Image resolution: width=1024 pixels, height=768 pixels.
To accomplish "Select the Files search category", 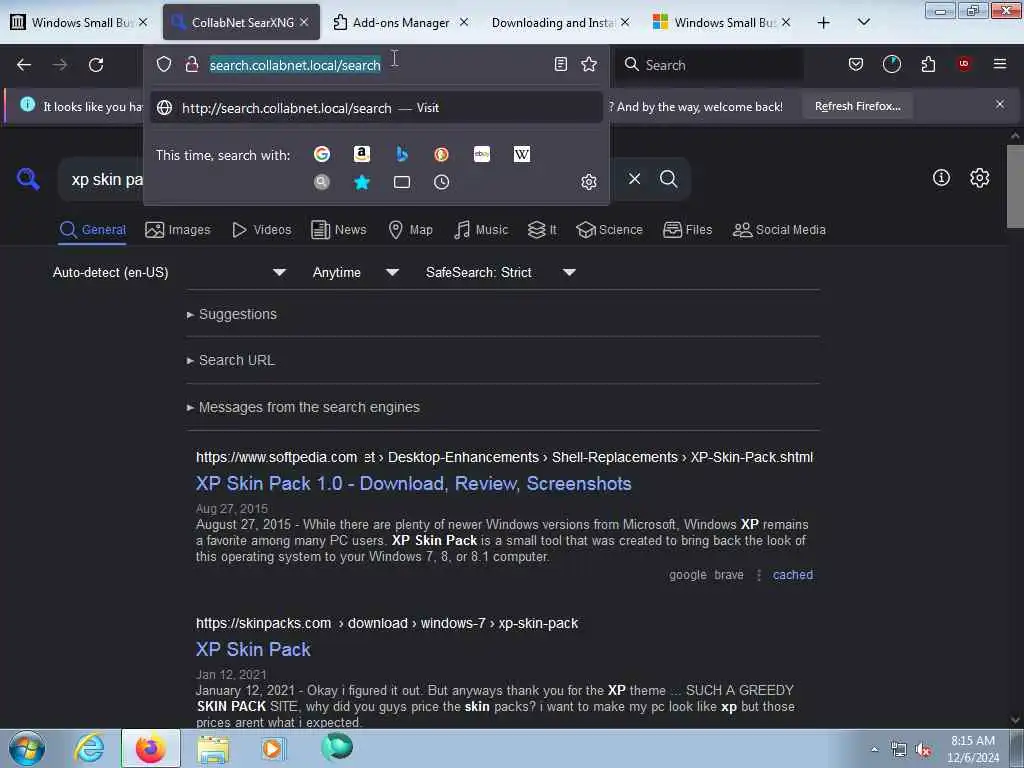I will pyautogui.click(x=687, y=230).
